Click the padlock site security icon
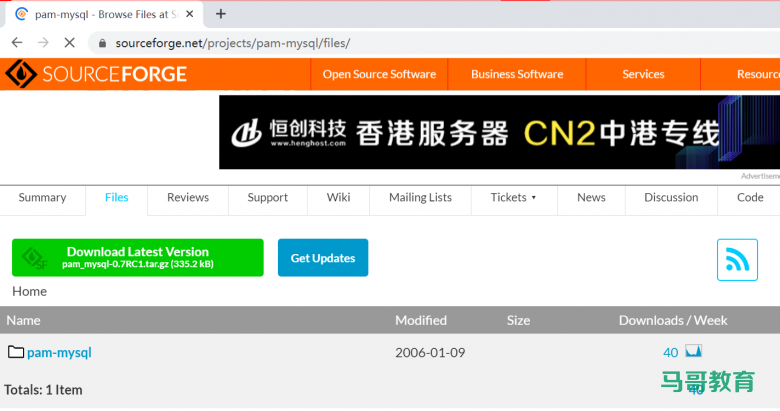 pos(102,43)
